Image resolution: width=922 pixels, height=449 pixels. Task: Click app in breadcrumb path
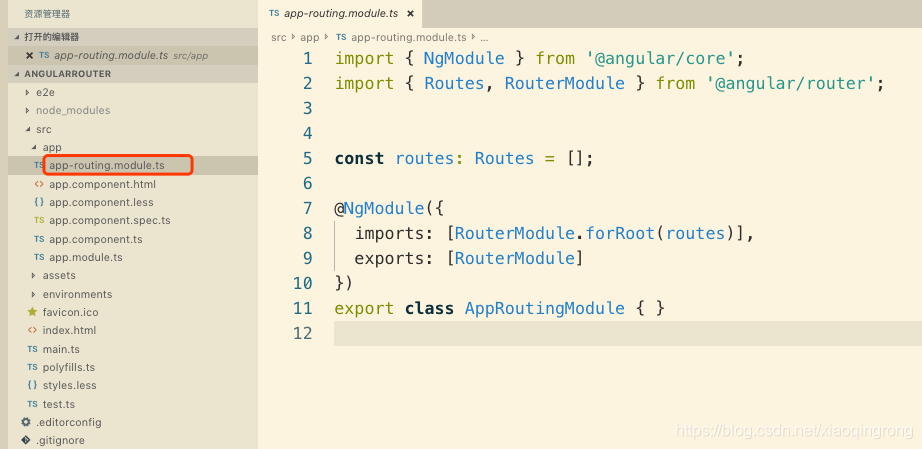coord(310,37)
